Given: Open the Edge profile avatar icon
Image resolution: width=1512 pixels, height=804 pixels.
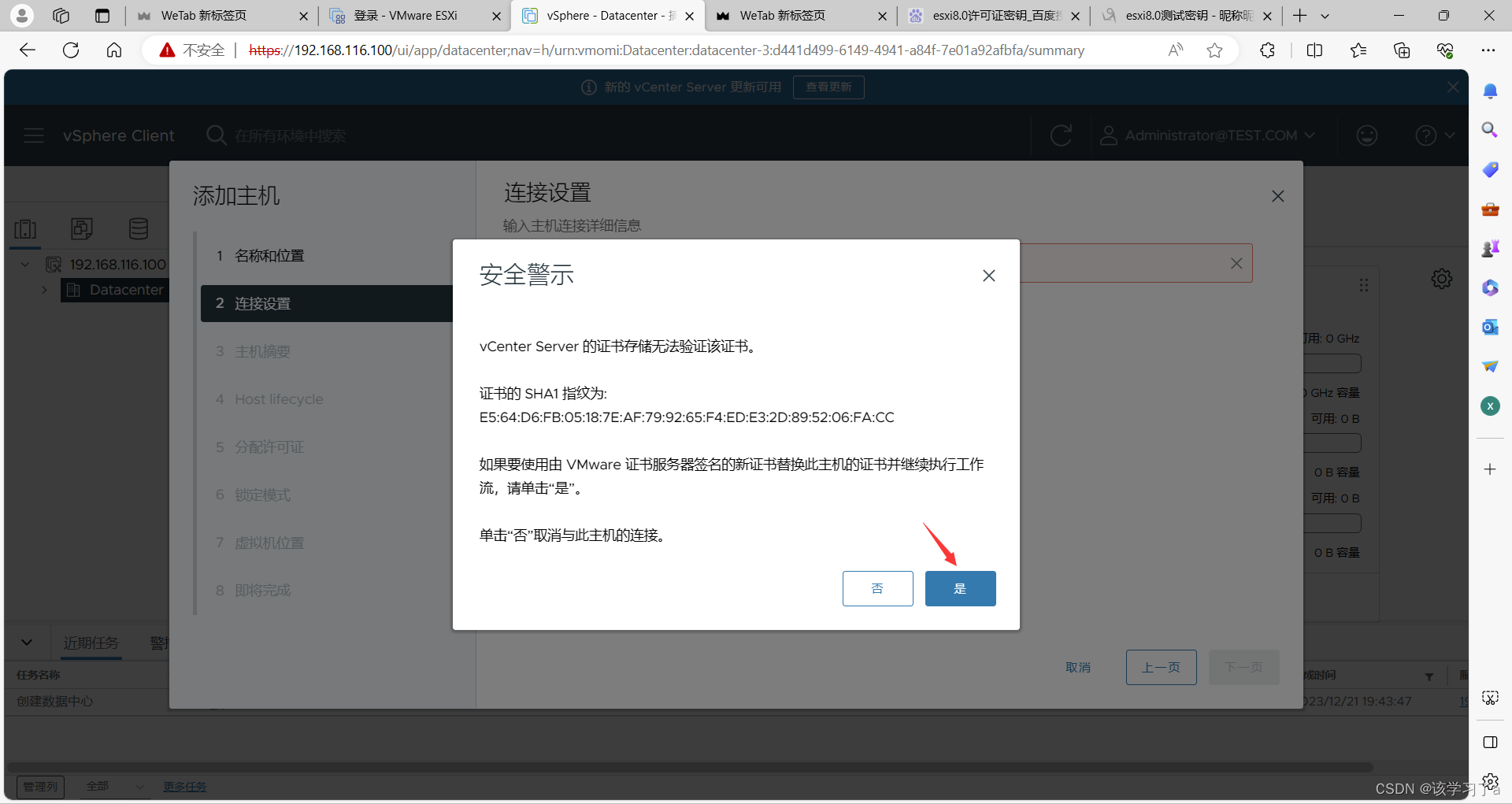Looking at the screenshot, I should [x=22, y=15].
